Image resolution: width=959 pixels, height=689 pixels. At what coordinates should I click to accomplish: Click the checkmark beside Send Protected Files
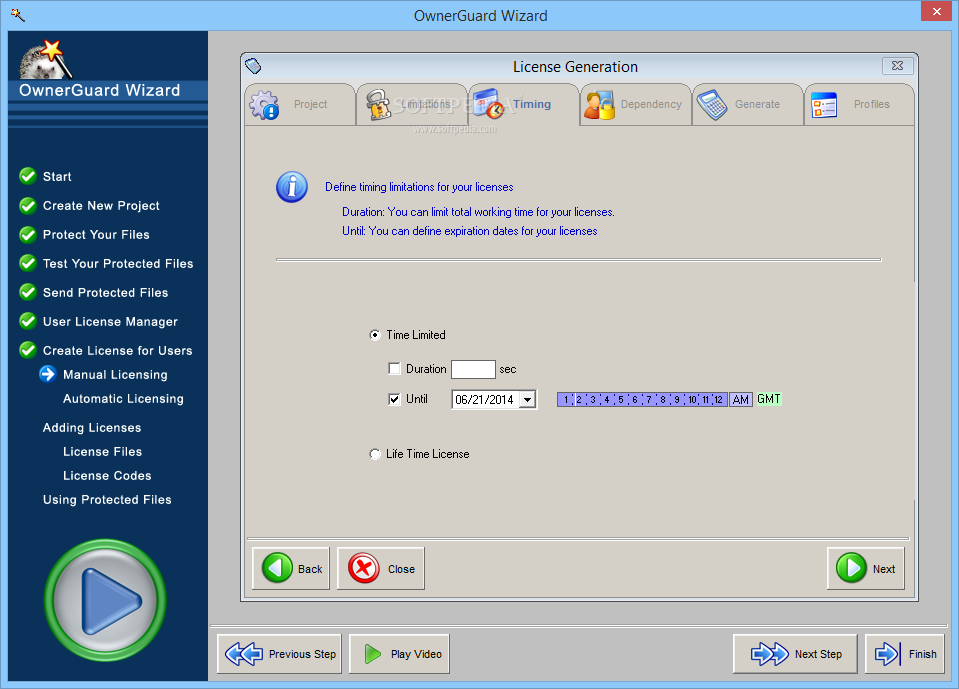(x=28, y=292)
